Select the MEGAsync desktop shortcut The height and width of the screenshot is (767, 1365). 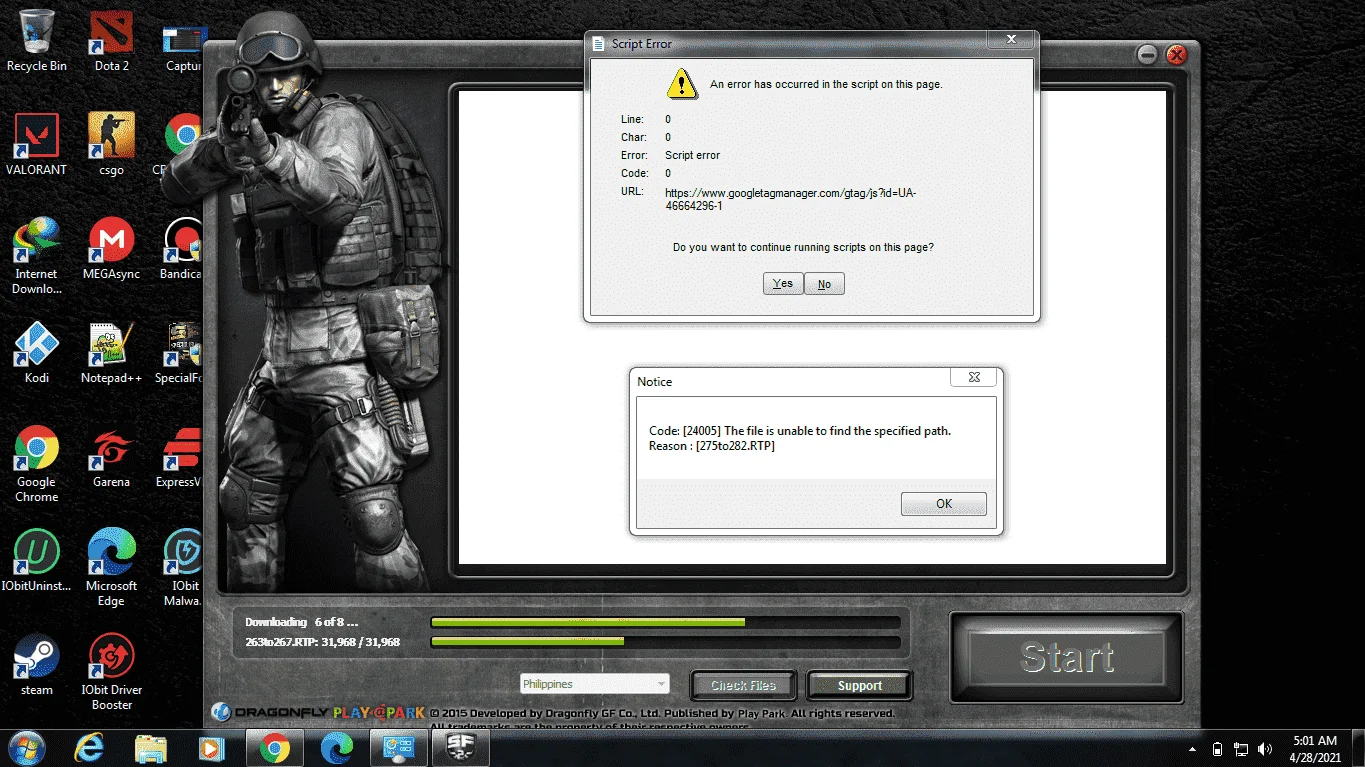tap(111, 248)
